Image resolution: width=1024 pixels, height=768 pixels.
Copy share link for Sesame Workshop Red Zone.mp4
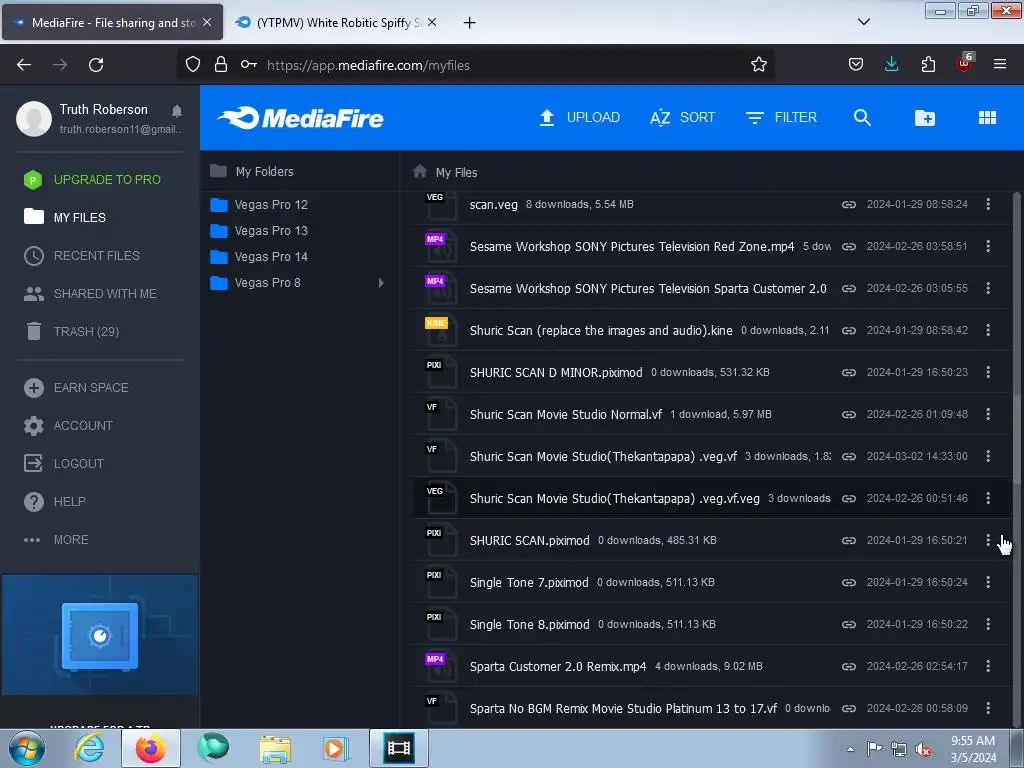pyautogui.click(x=848, y=246)
